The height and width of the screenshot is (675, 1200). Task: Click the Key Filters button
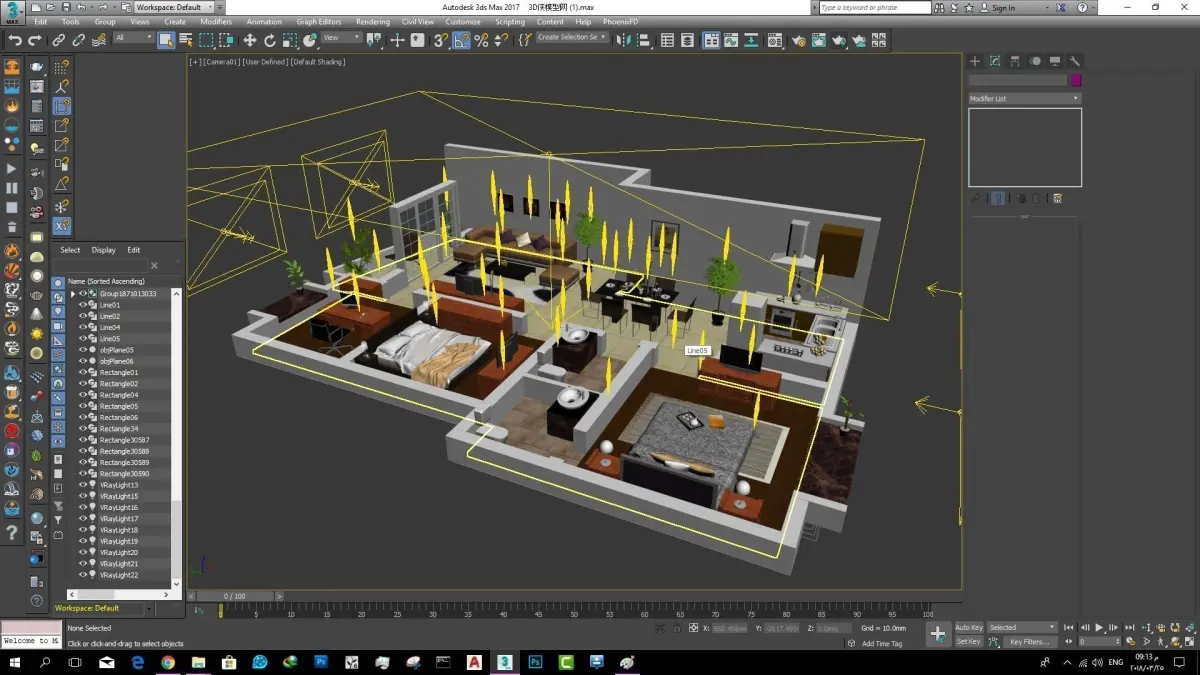click(1029, 641)
